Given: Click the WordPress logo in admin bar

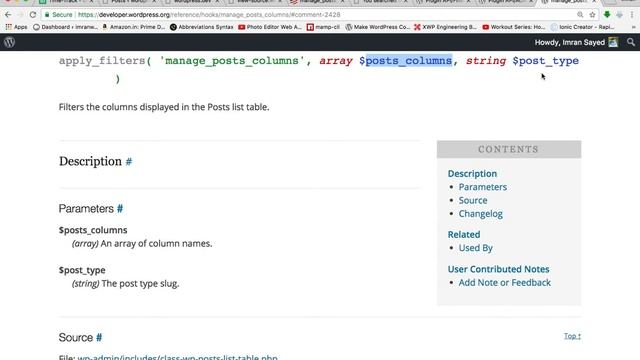Looking at the screenshot, I should click(9, 42).
